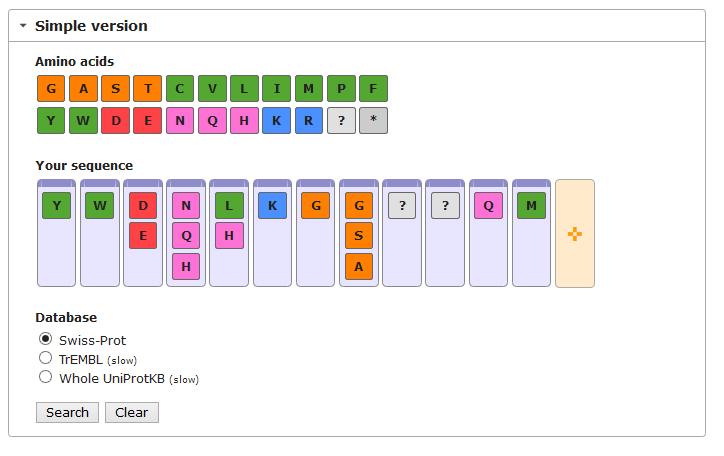
Task: Select the K tile in your sequence
Action: (272, 206)
